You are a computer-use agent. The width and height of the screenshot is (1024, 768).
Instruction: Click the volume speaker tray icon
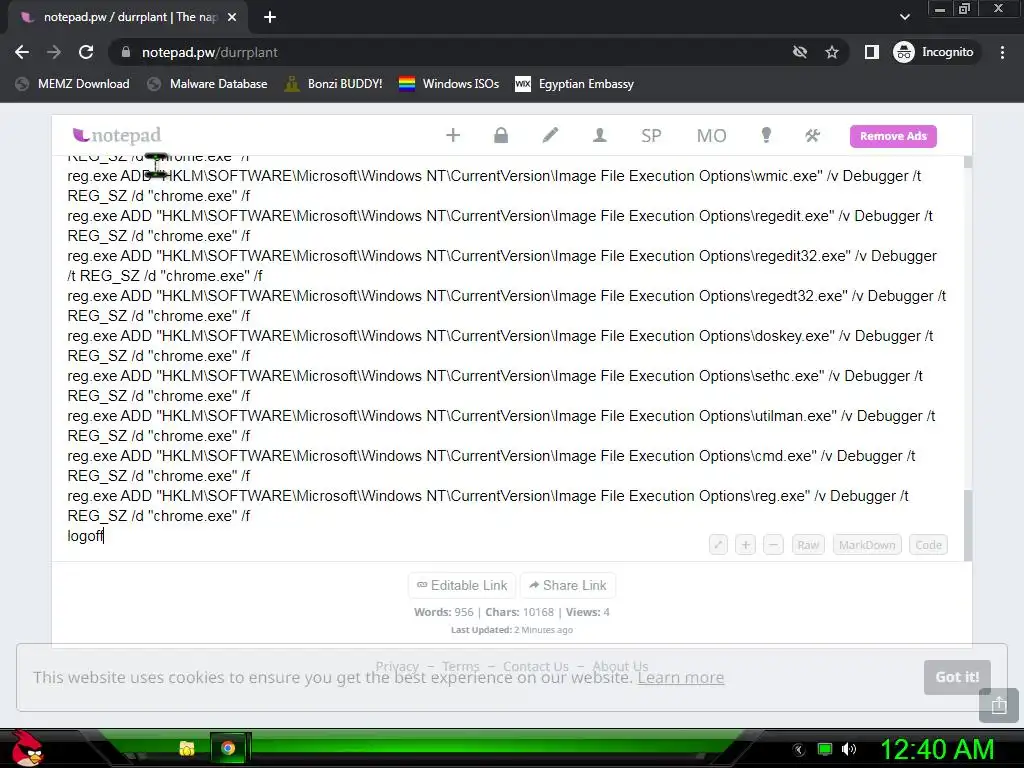[x=848, y=749]
